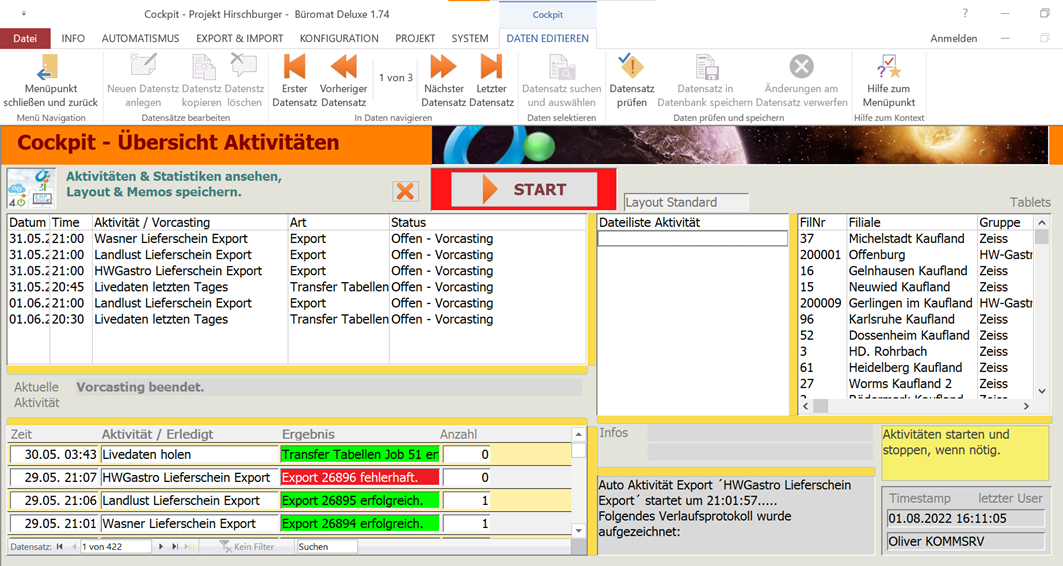Open Hilfe zum Menüpunkt
This screenshot has width=1063, height=566.
point(888,68)
